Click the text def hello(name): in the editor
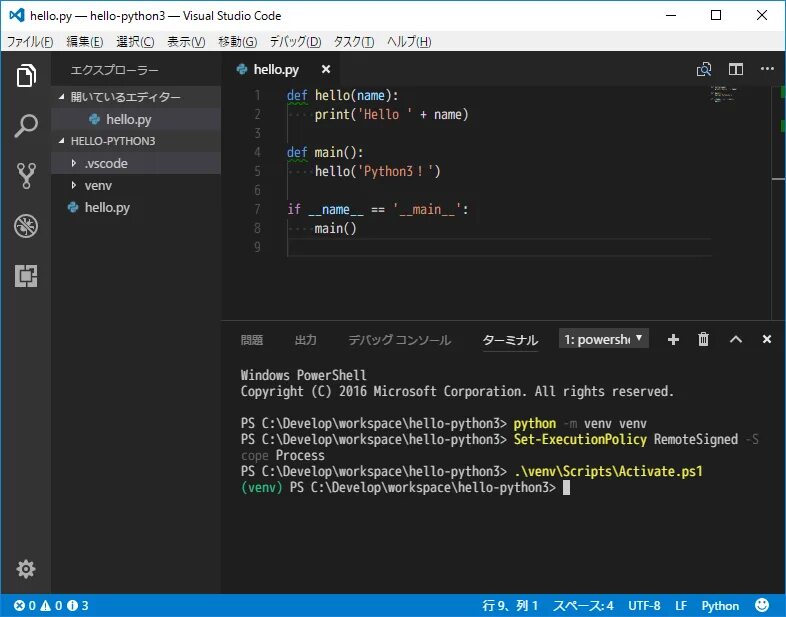Screen dimensions: 786x617 342,95
